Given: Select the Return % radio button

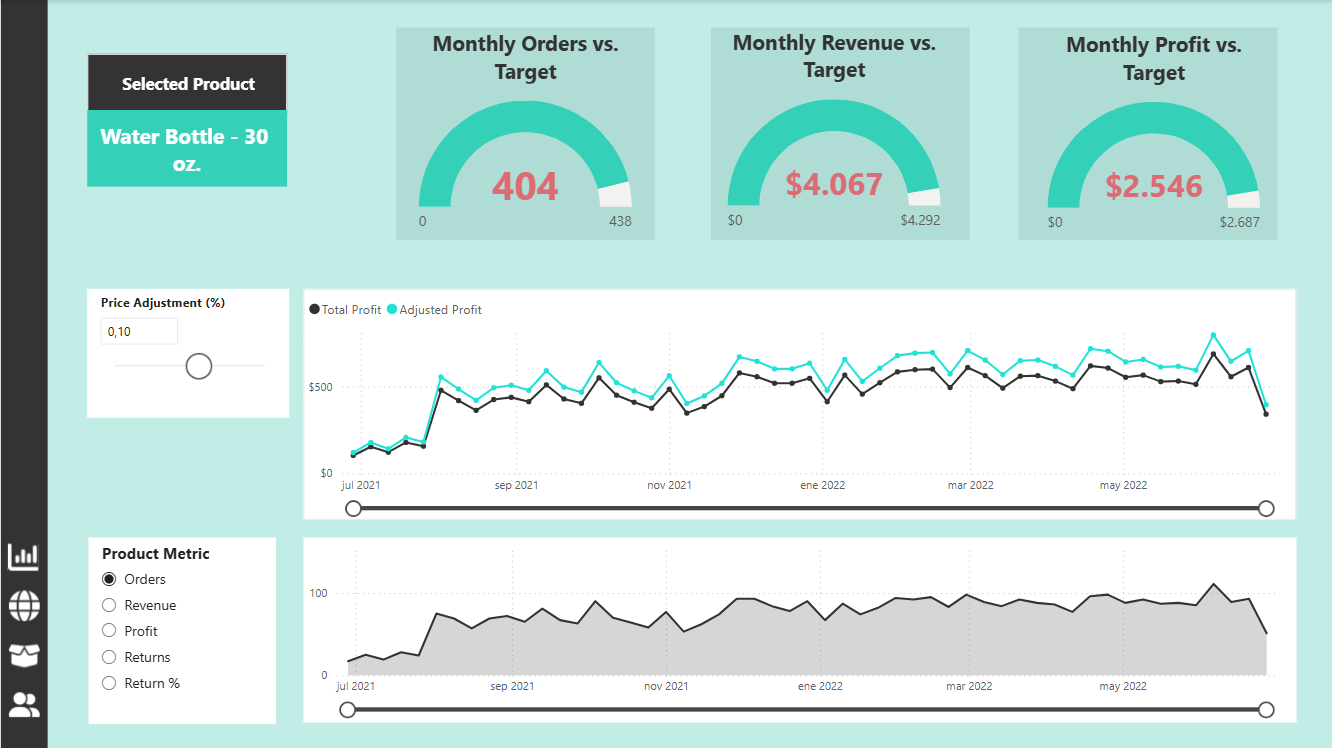Looking at the screenshot, I should [110, 683].
